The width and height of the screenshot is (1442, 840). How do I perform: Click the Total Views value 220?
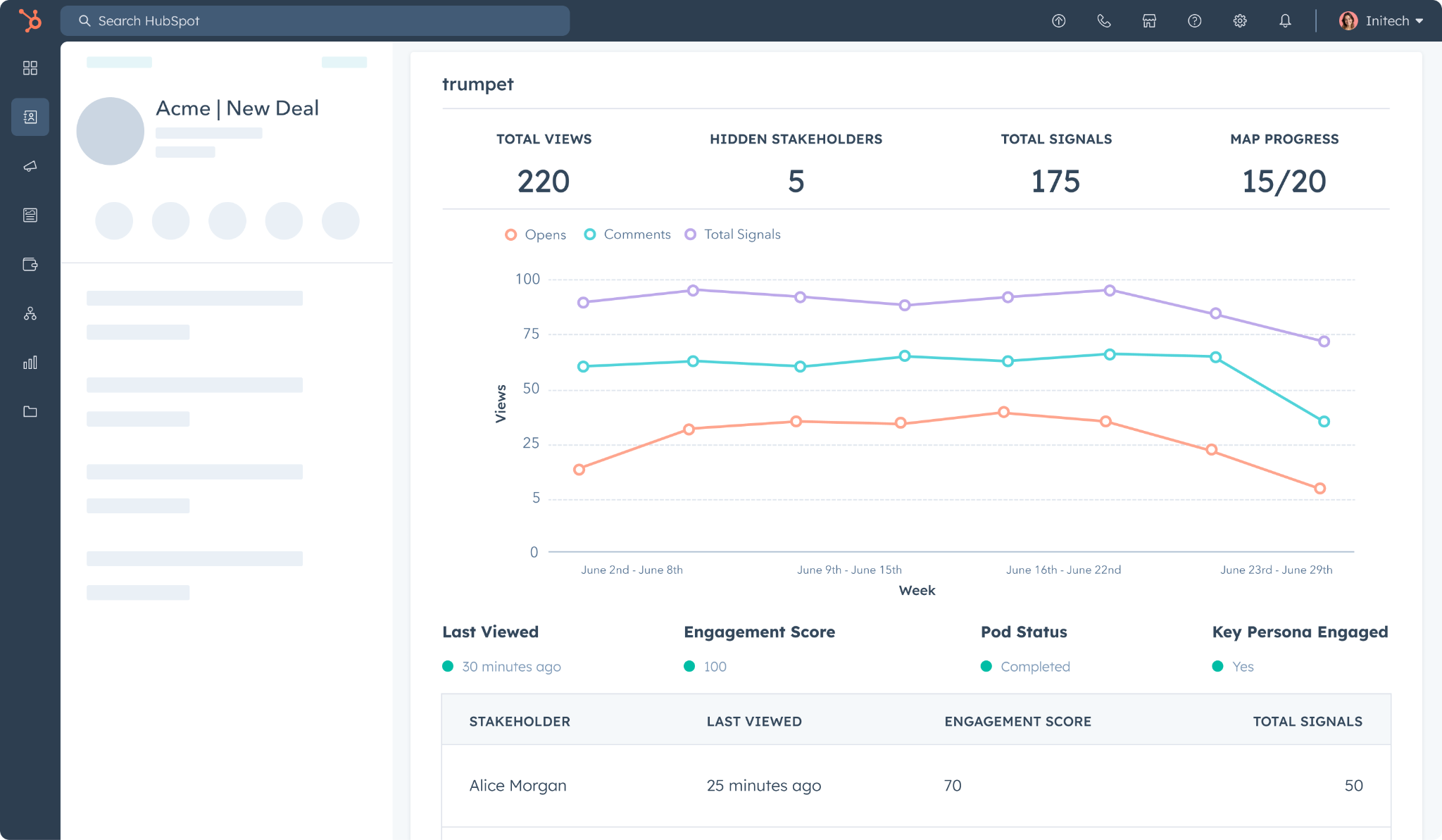[544, 182]
